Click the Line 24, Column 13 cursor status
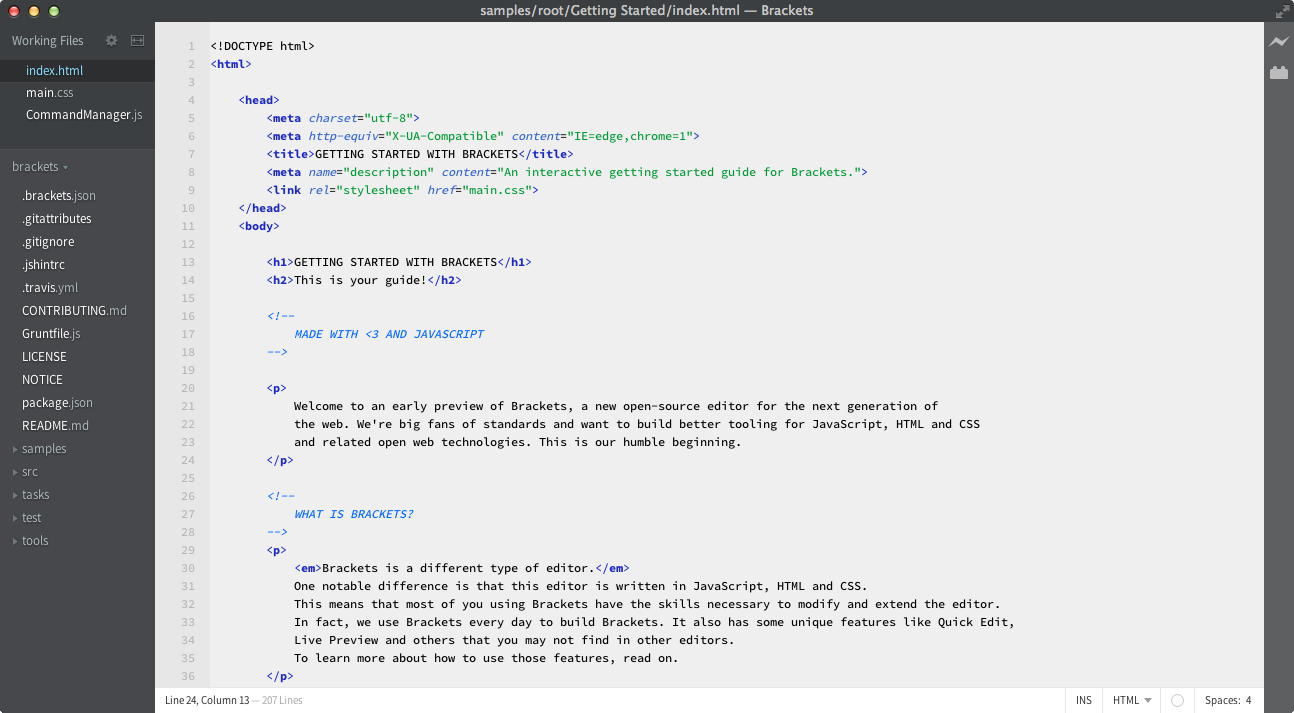1294x713 pixels. (x=207, y=701)
